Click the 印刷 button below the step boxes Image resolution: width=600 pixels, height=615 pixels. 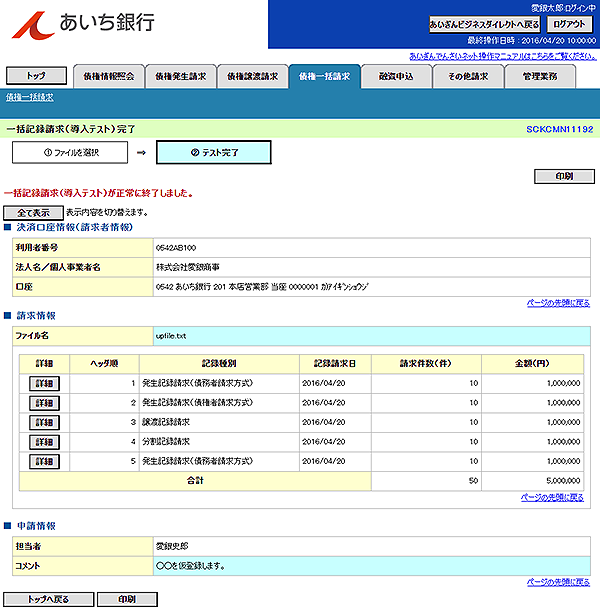click(x=564, y=176)
